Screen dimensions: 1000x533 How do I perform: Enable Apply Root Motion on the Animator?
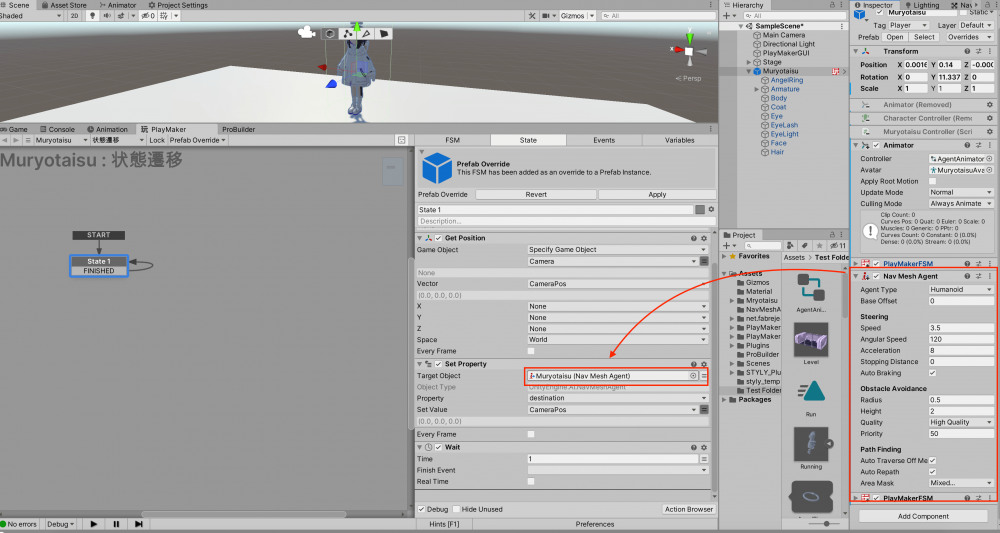point(932,181)
